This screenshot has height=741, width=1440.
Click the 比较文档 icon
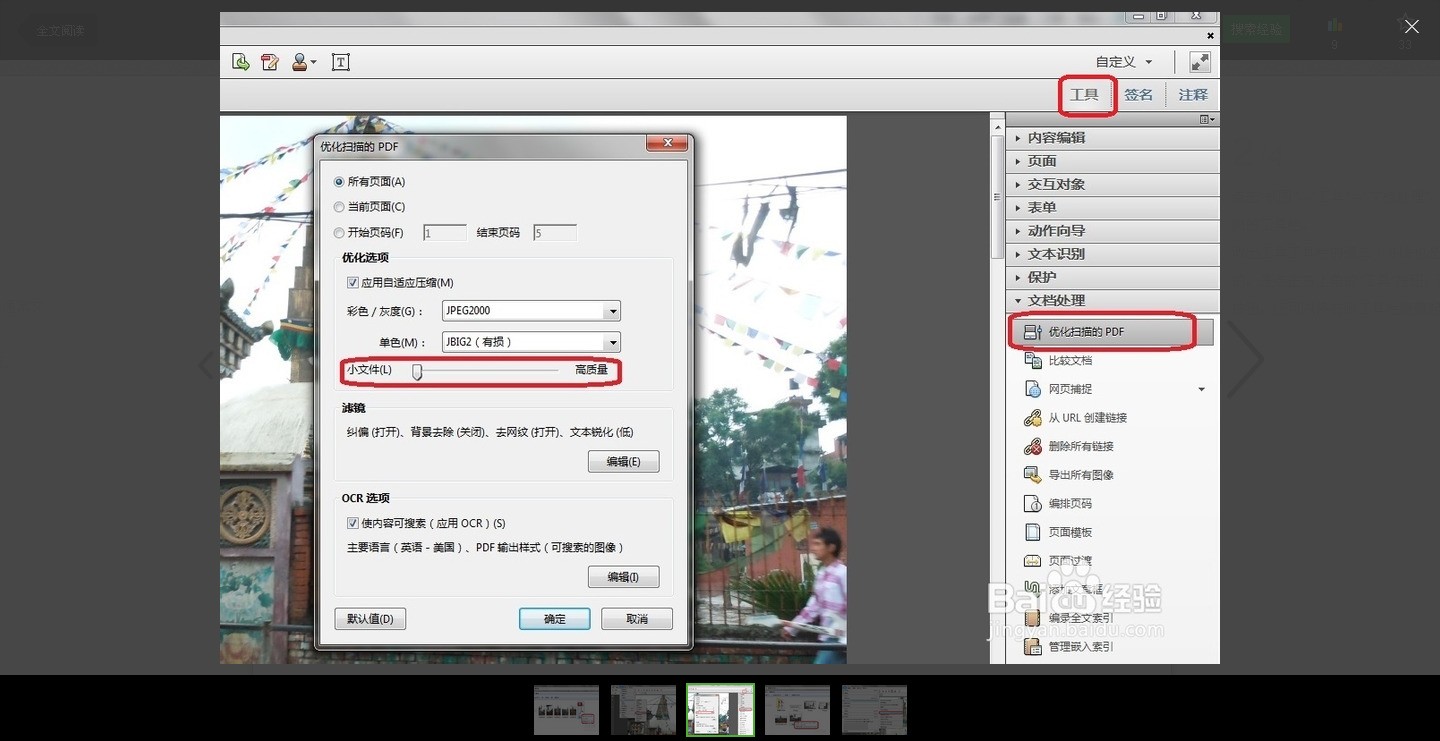click(1033, 360)
